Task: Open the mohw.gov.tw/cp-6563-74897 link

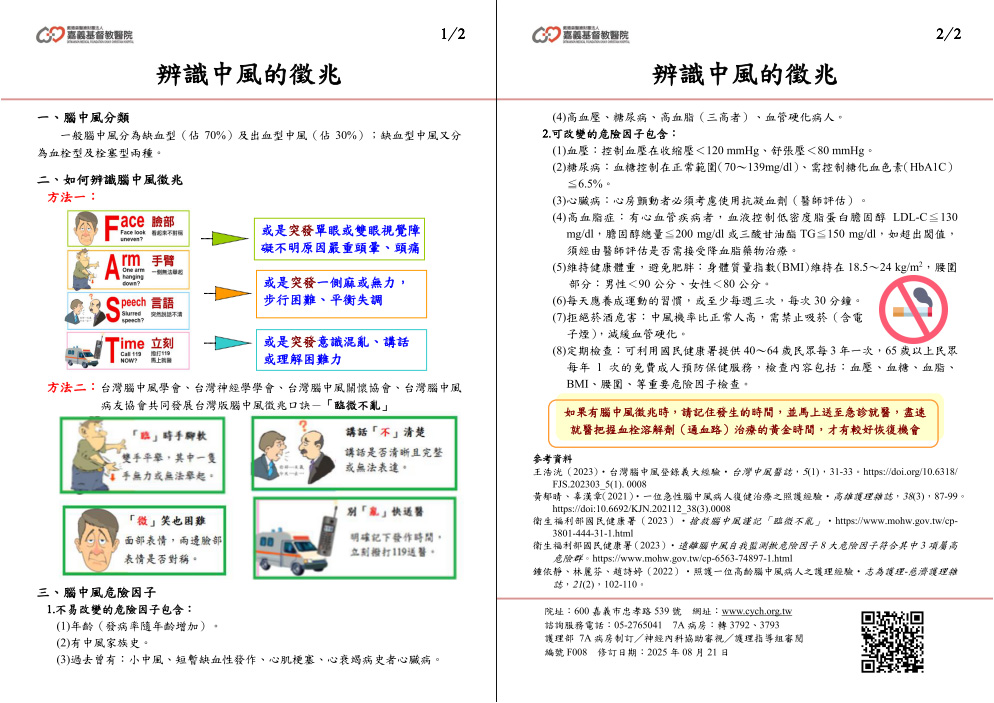Action: pyautogui.click(x=692, y=558)
